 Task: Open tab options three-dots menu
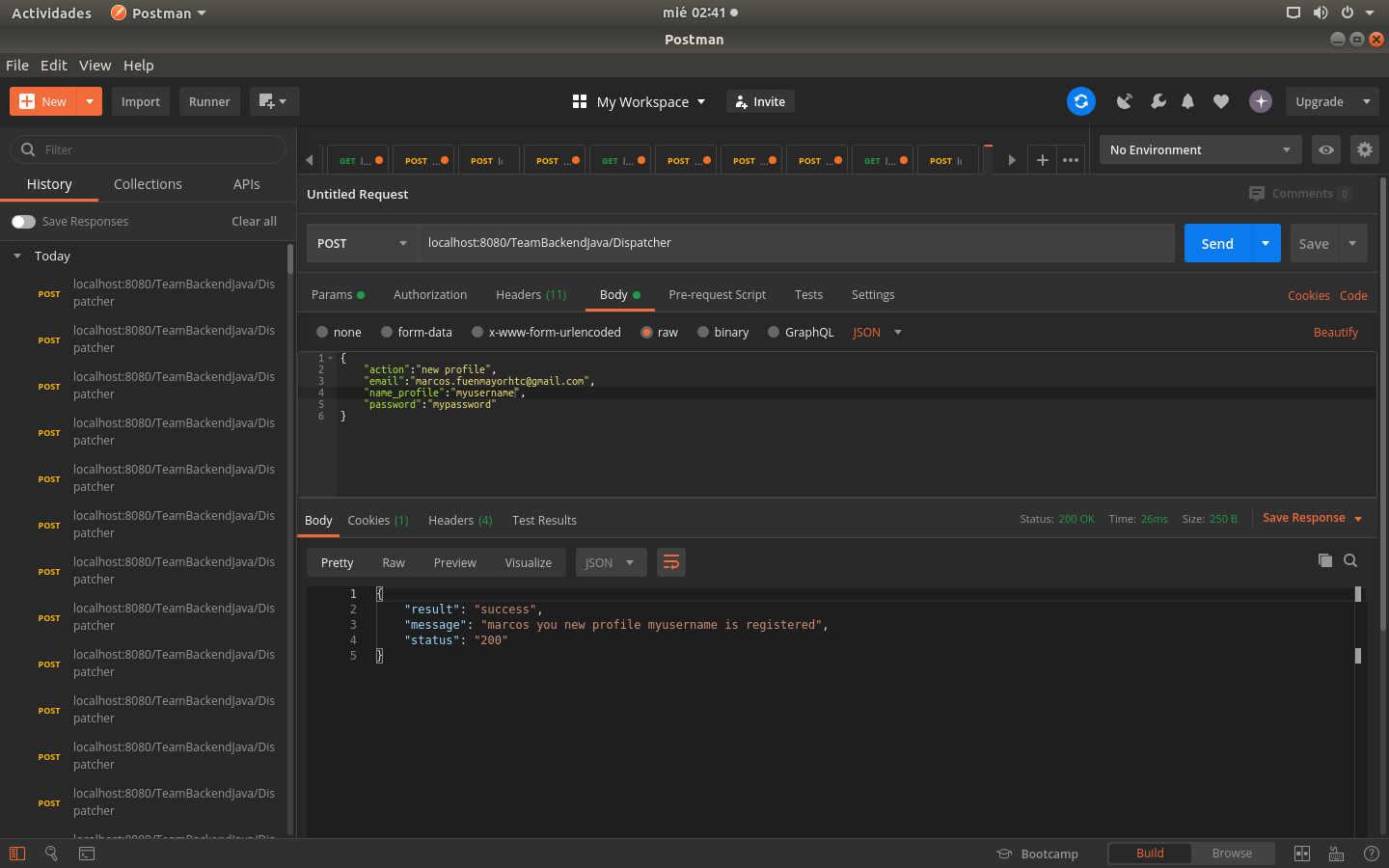[1071, 160]
